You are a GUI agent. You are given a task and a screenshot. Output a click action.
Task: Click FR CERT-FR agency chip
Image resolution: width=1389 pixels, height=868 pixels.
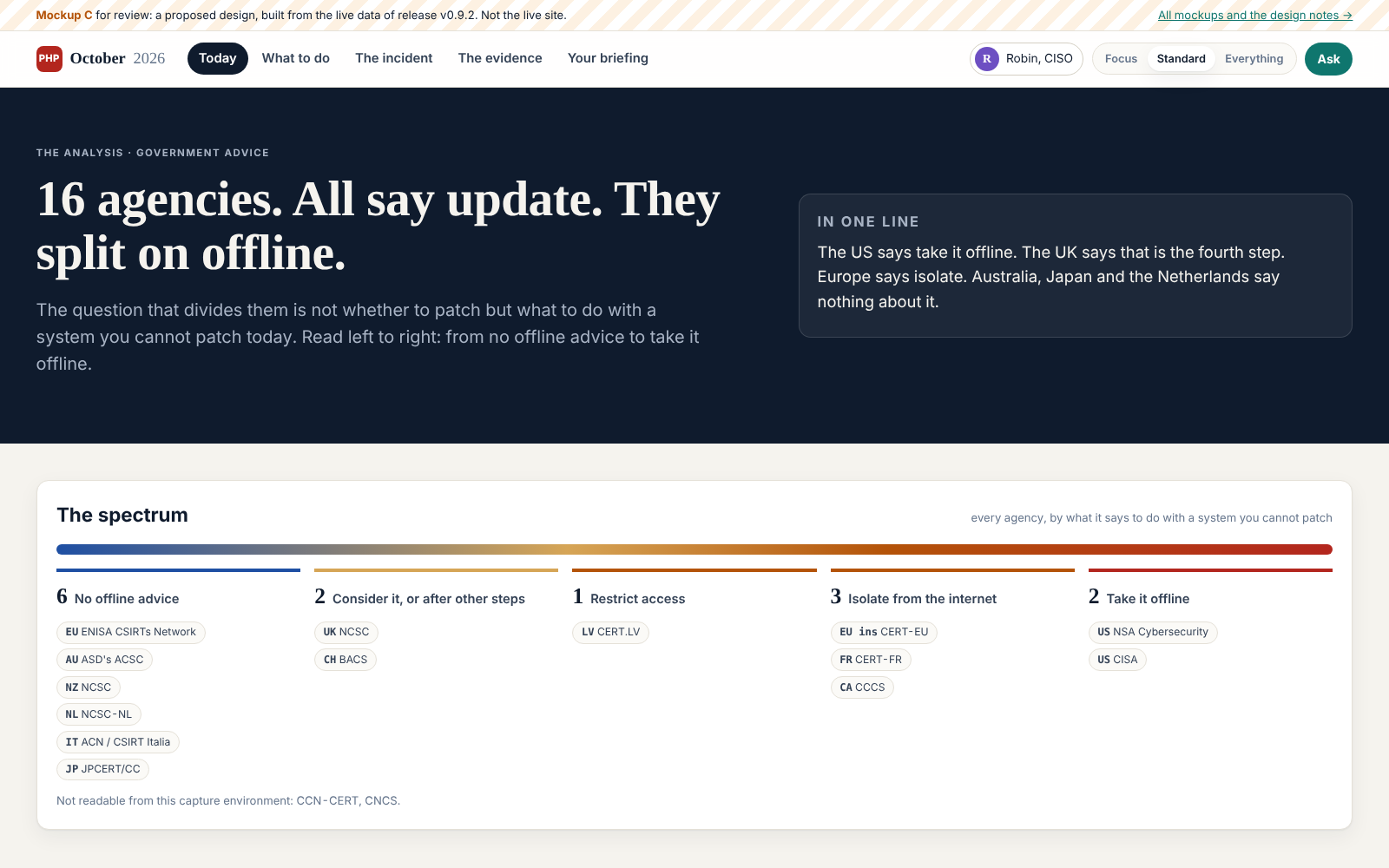click(x=871, y=660)
